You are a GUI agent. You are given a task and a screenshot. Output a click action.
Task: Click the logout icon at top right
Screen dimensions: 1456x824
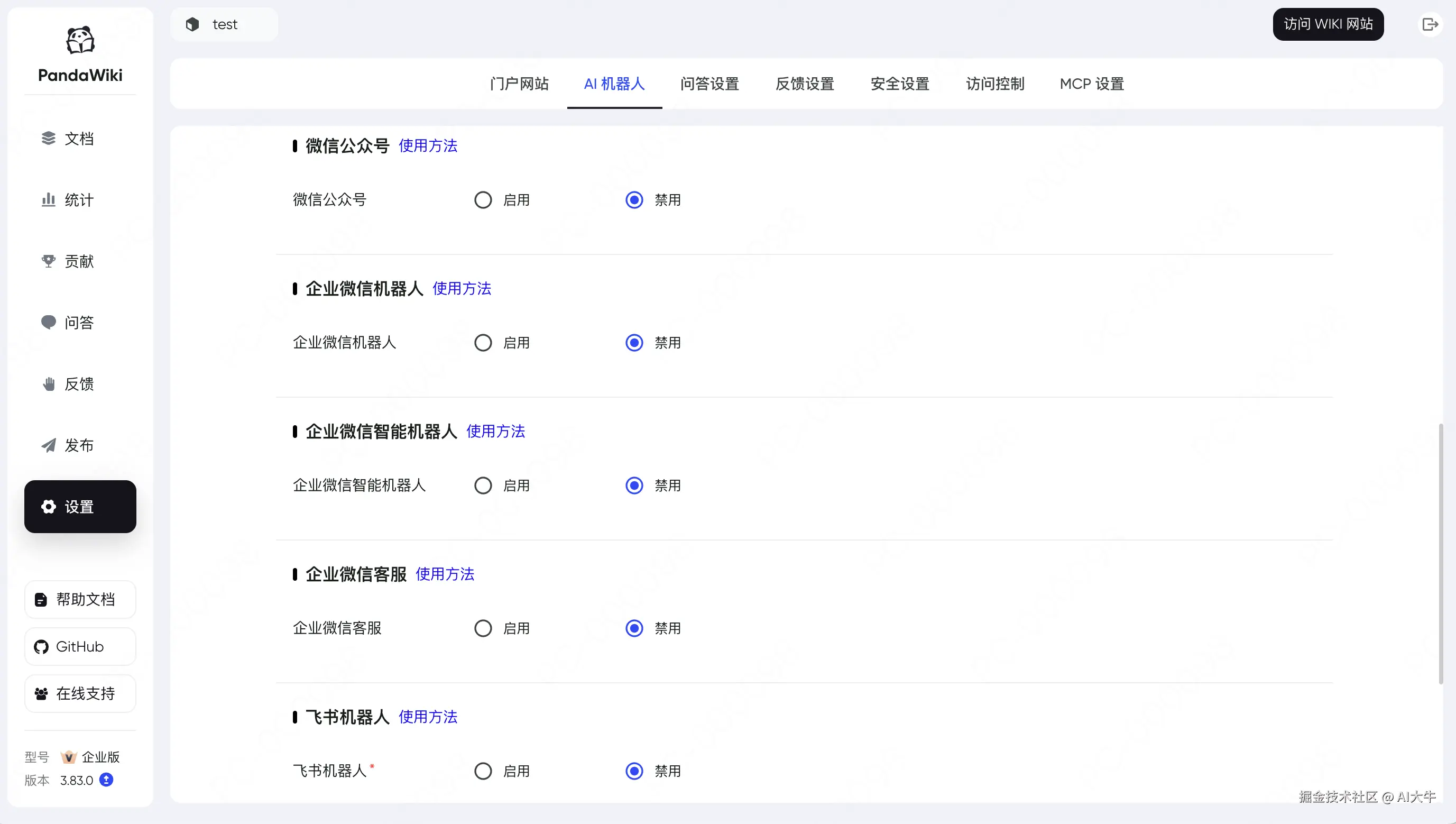tap(1430, 24)
